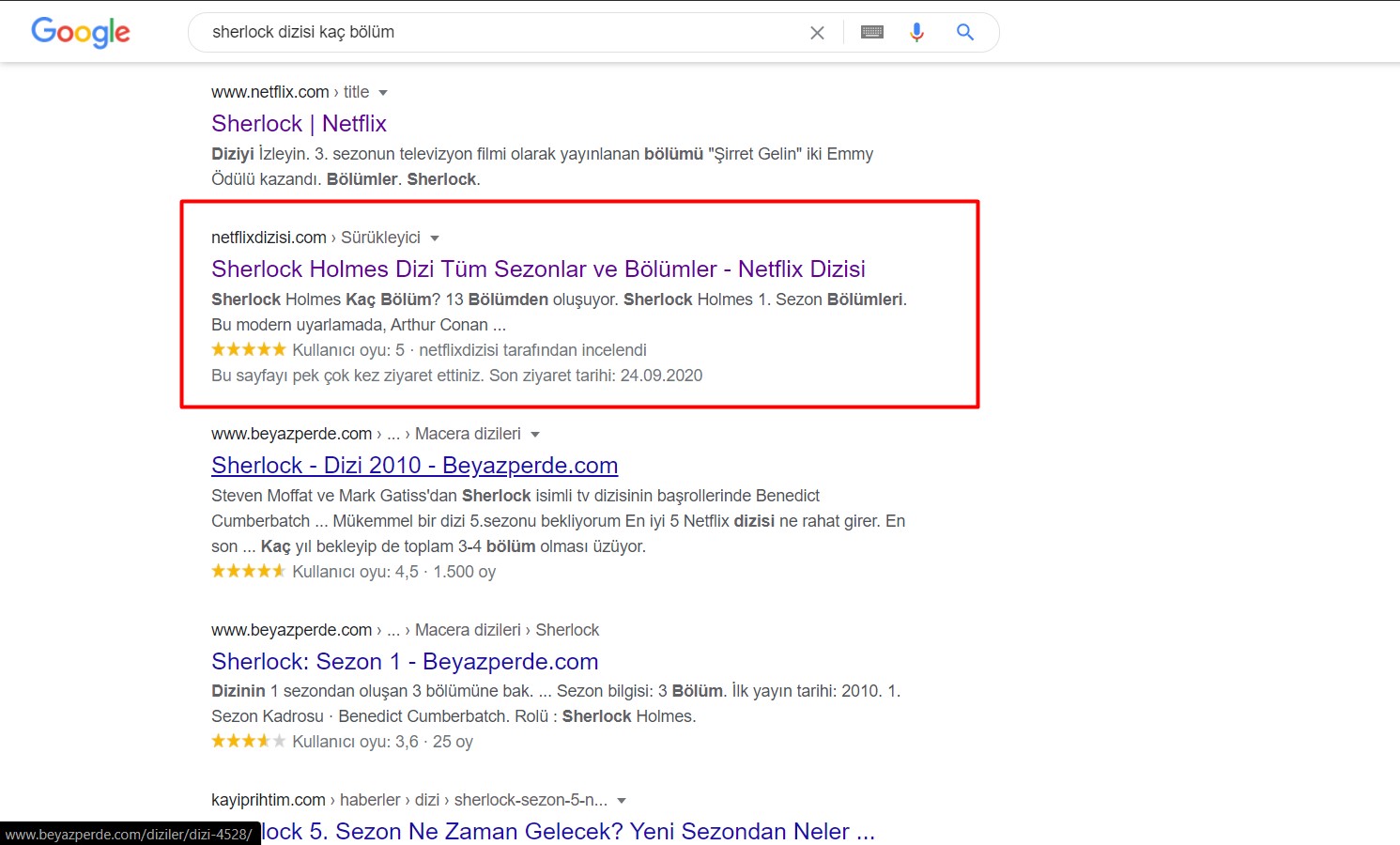Click the kayiprihtim.com › haberler › dizi breadcrumb
This screenshot has width=1400, height=845.
(x=408, y=800)
